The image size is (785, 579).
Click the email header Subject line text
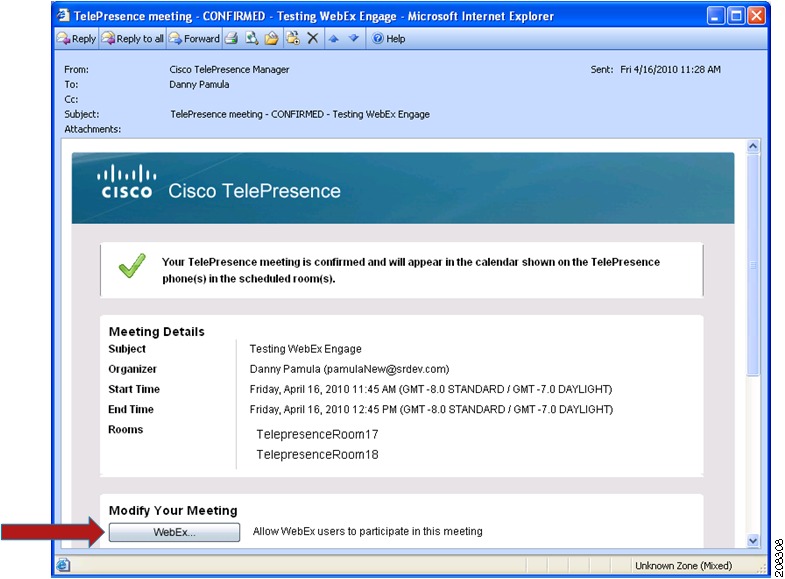300,114
